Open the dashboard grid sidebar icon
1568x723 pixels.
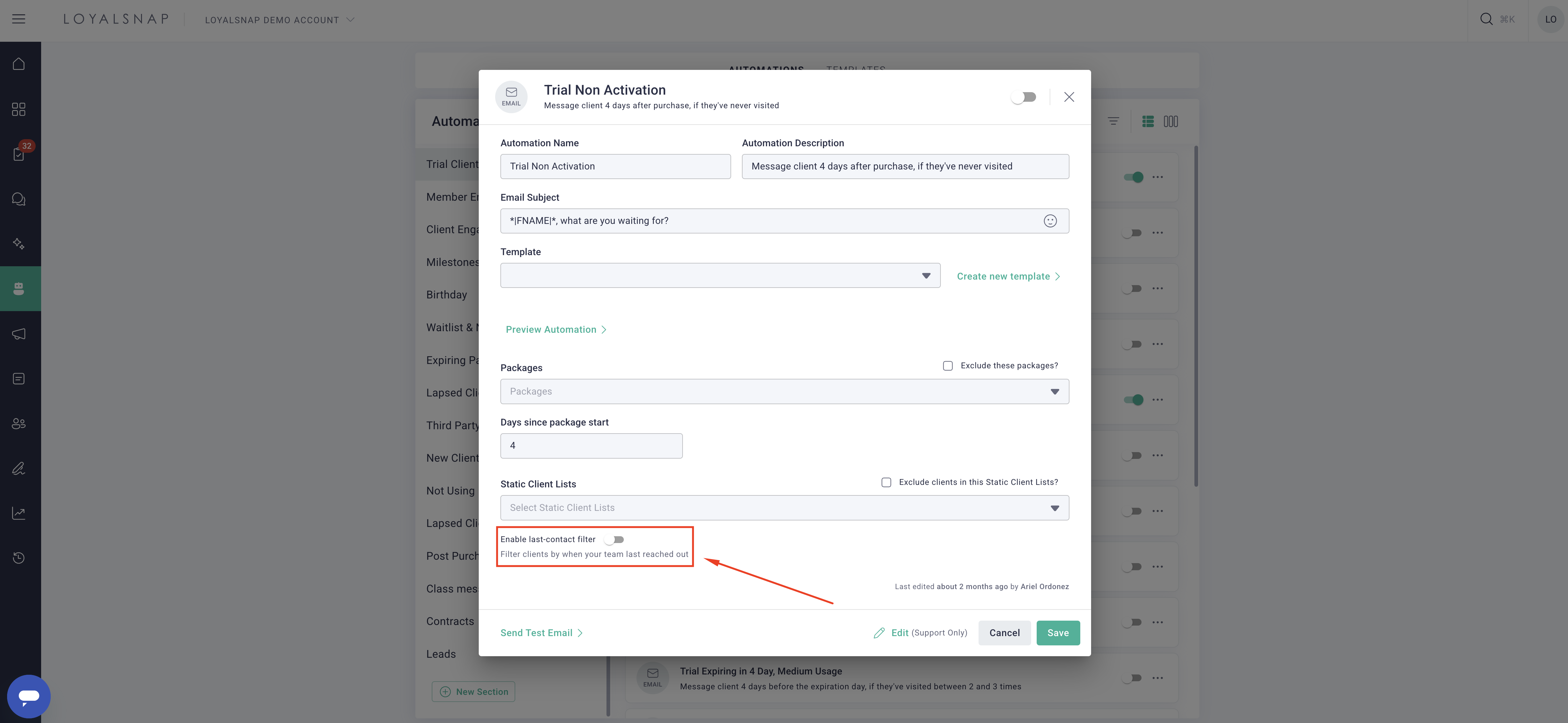click(x=19, y=109)
